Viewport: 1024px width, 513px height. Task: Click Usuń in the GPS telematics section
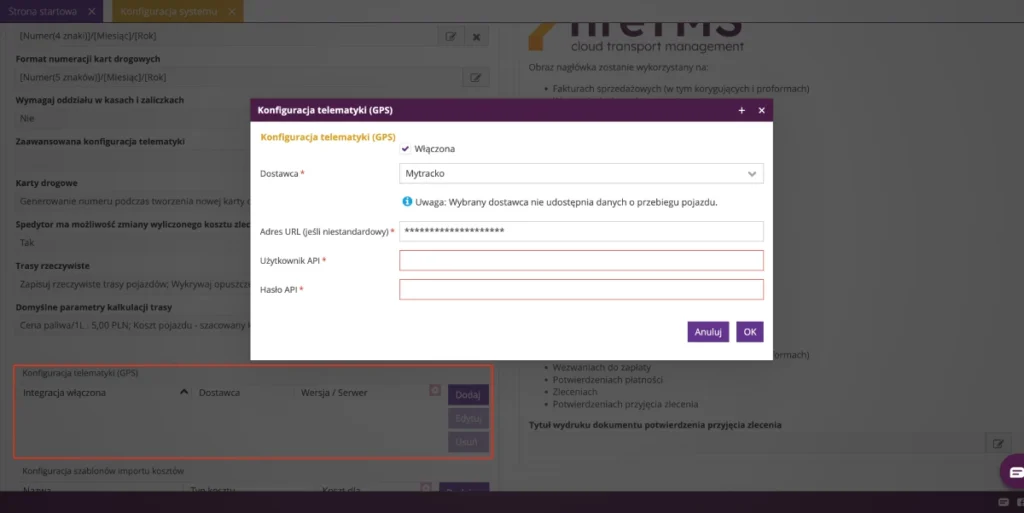[468, 442]
